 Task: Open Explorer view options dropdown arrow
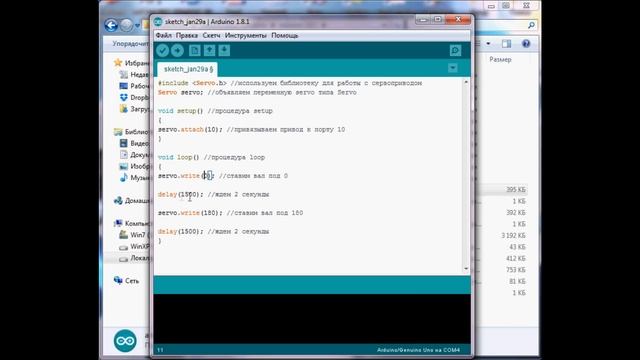488,44
